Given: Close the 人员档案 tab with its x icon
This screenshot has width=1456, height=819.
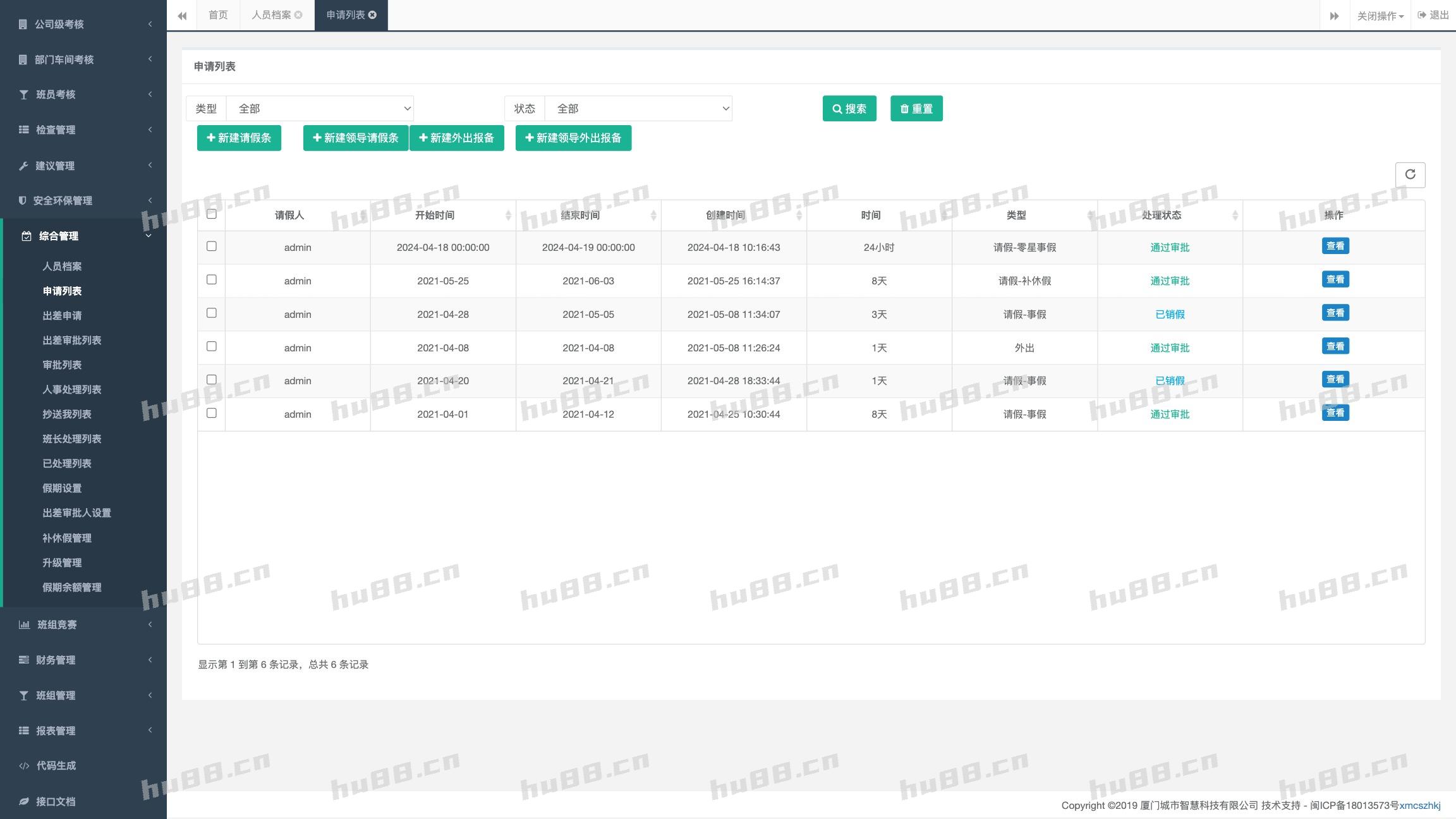Looking at the screenshot, I should pos(298,15).
